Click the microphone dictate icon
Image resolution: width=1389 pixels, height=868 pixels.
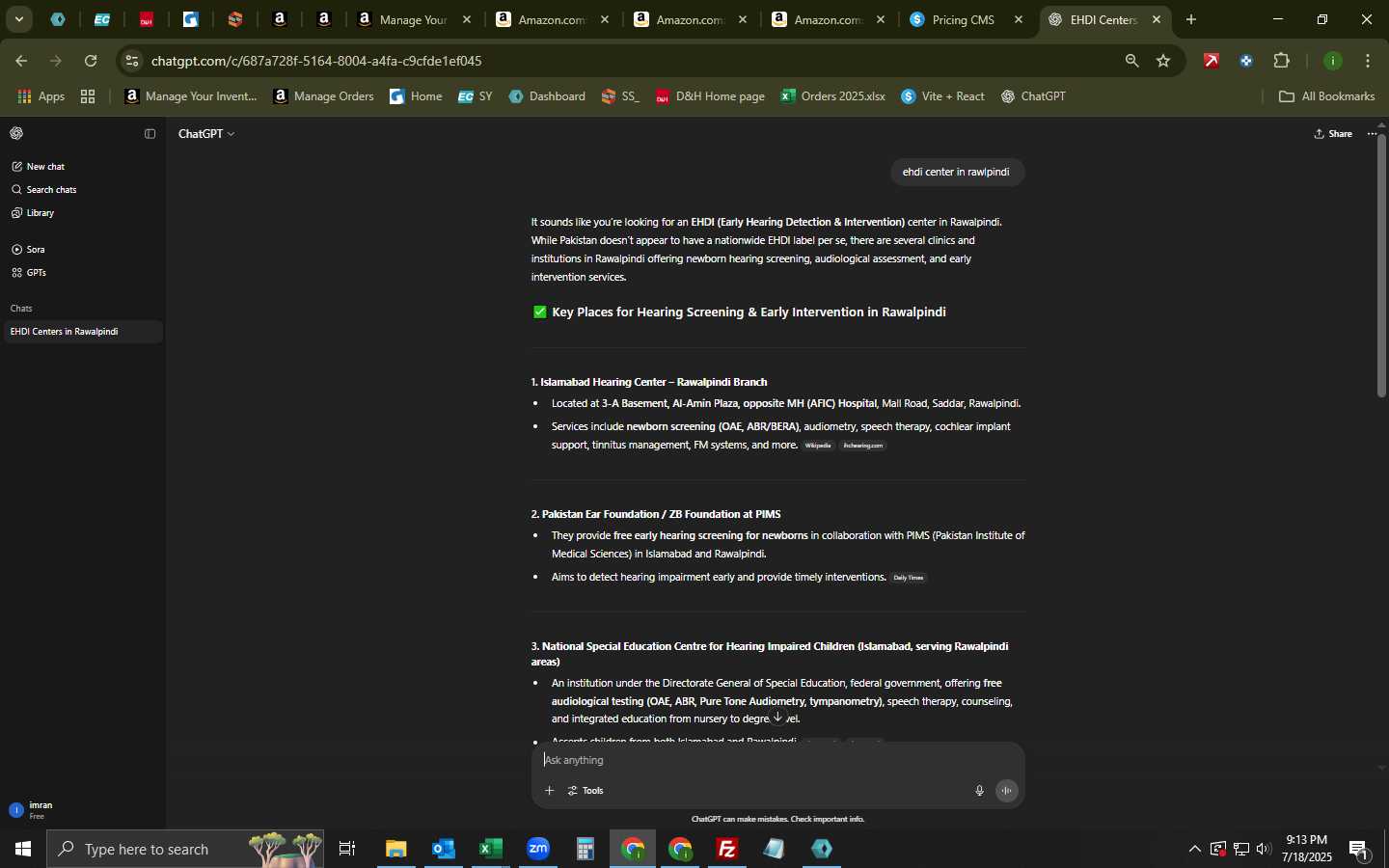coord(979,791)
